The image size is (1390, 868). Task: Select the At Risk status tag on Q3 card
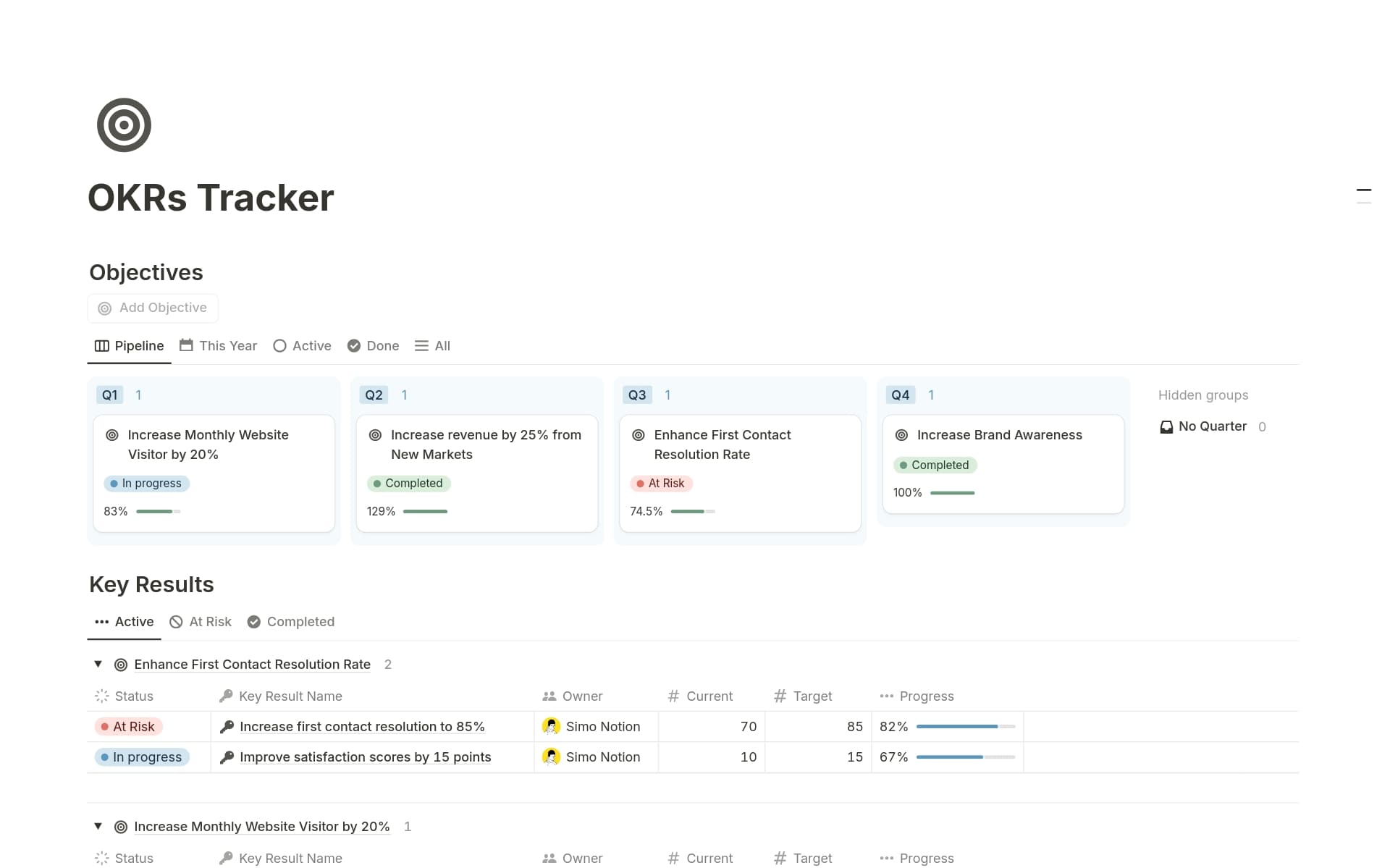(662, 484)
